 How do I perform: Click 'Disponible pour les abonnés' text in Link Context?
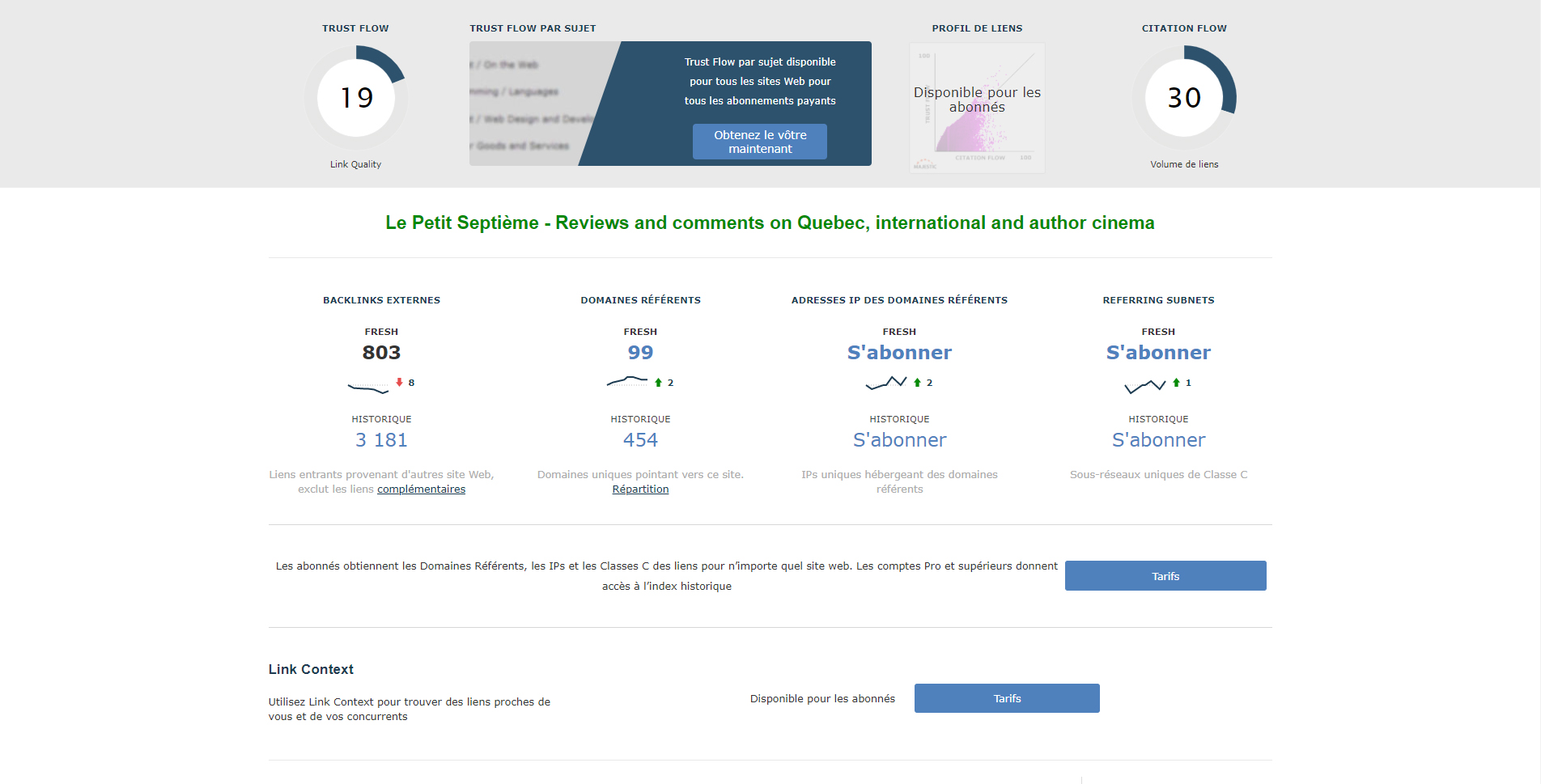pyautogui.click(x=822, y=699)
